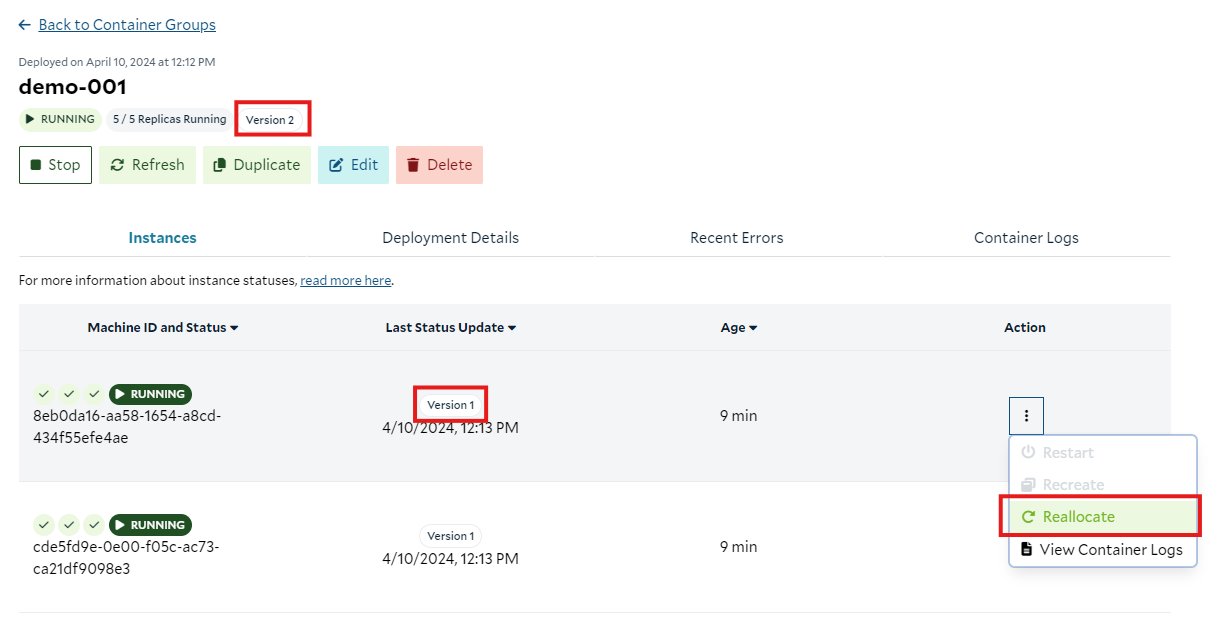Screen dimensions: 1223x620
Task: Click the Stop button
Action: 55,165
